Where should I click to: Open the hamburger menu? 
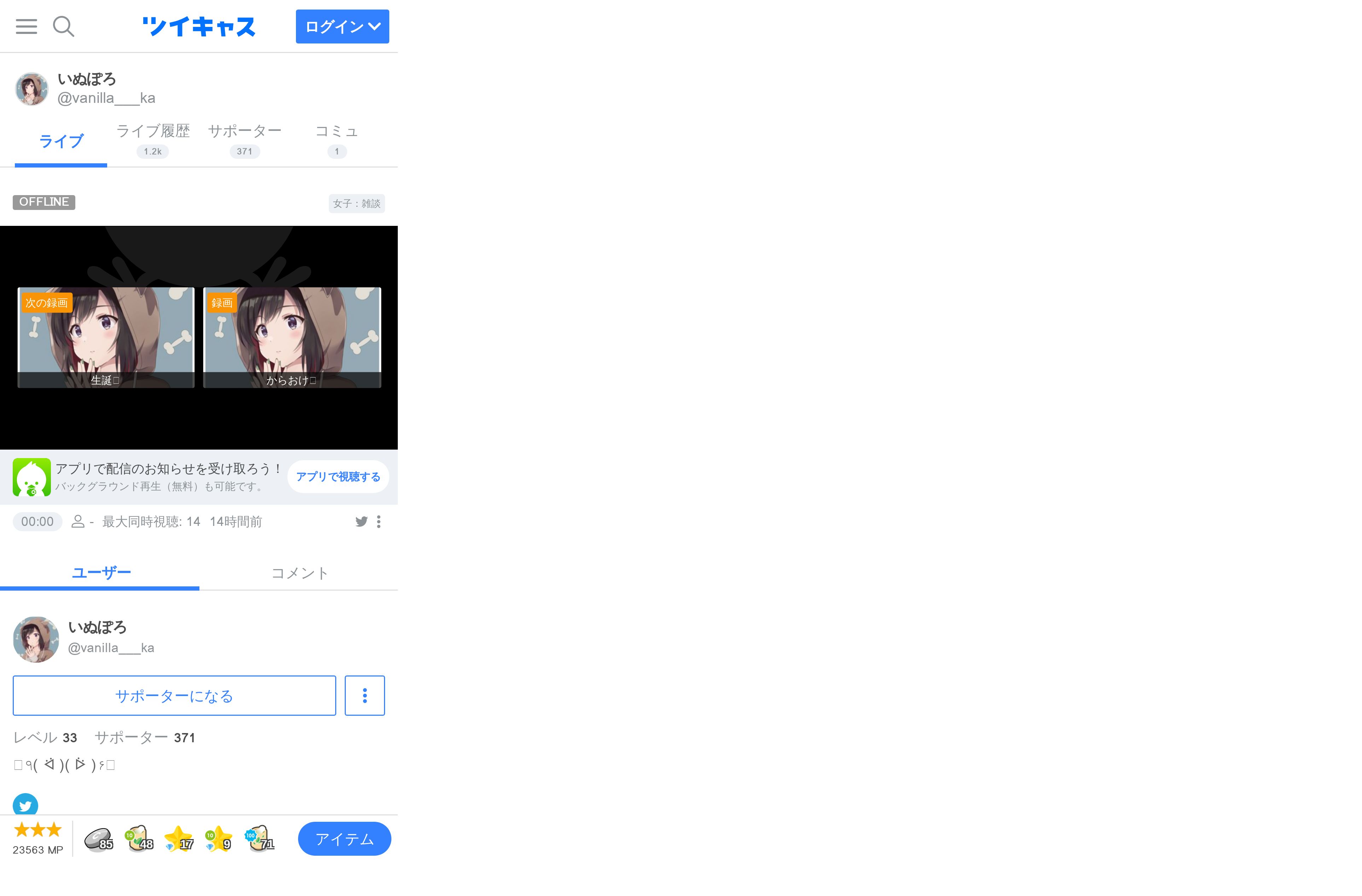[26, 26]
